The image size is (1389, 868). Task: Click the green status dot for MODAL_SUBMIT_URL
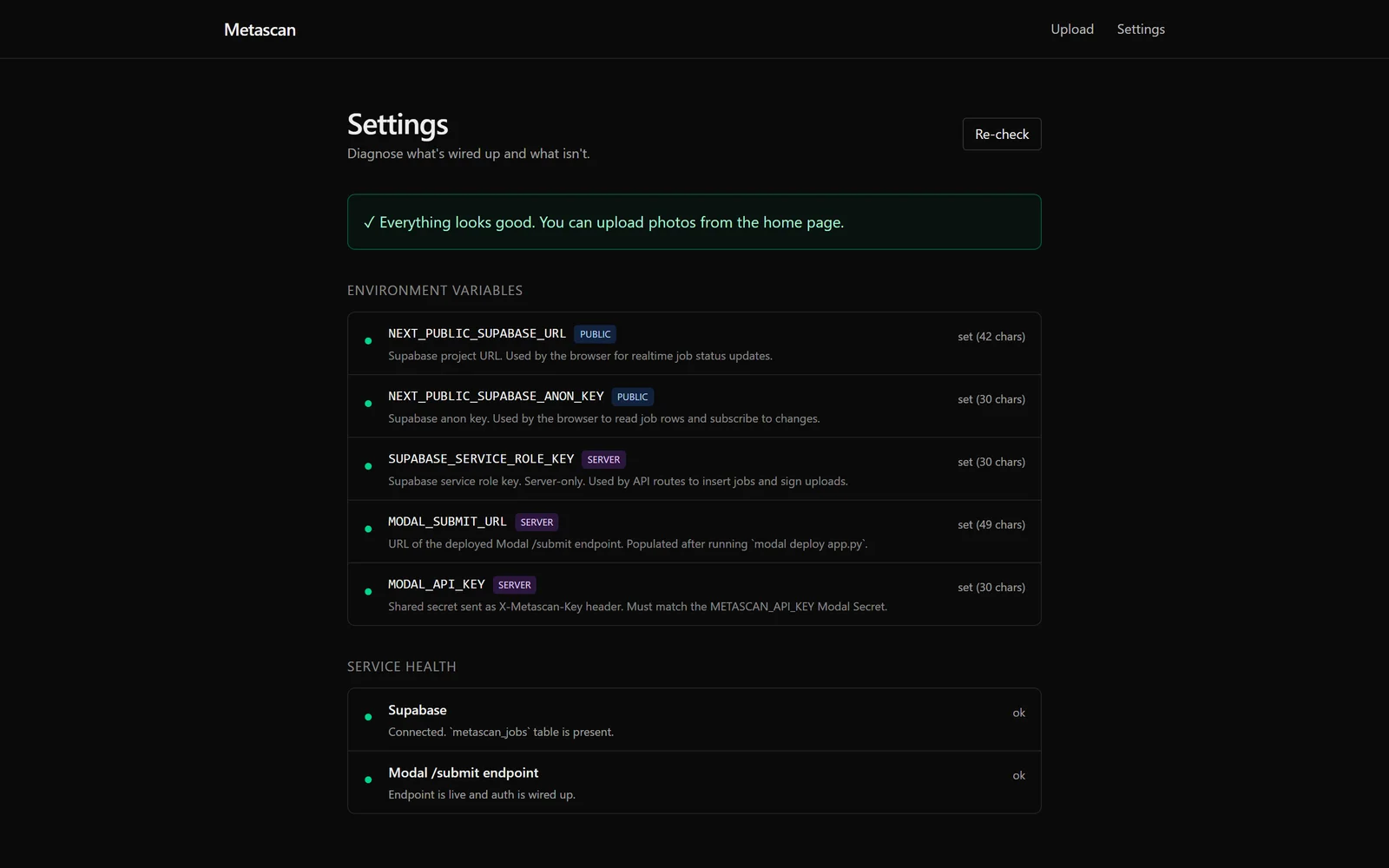pyautogui.click(x=368, y=529)
